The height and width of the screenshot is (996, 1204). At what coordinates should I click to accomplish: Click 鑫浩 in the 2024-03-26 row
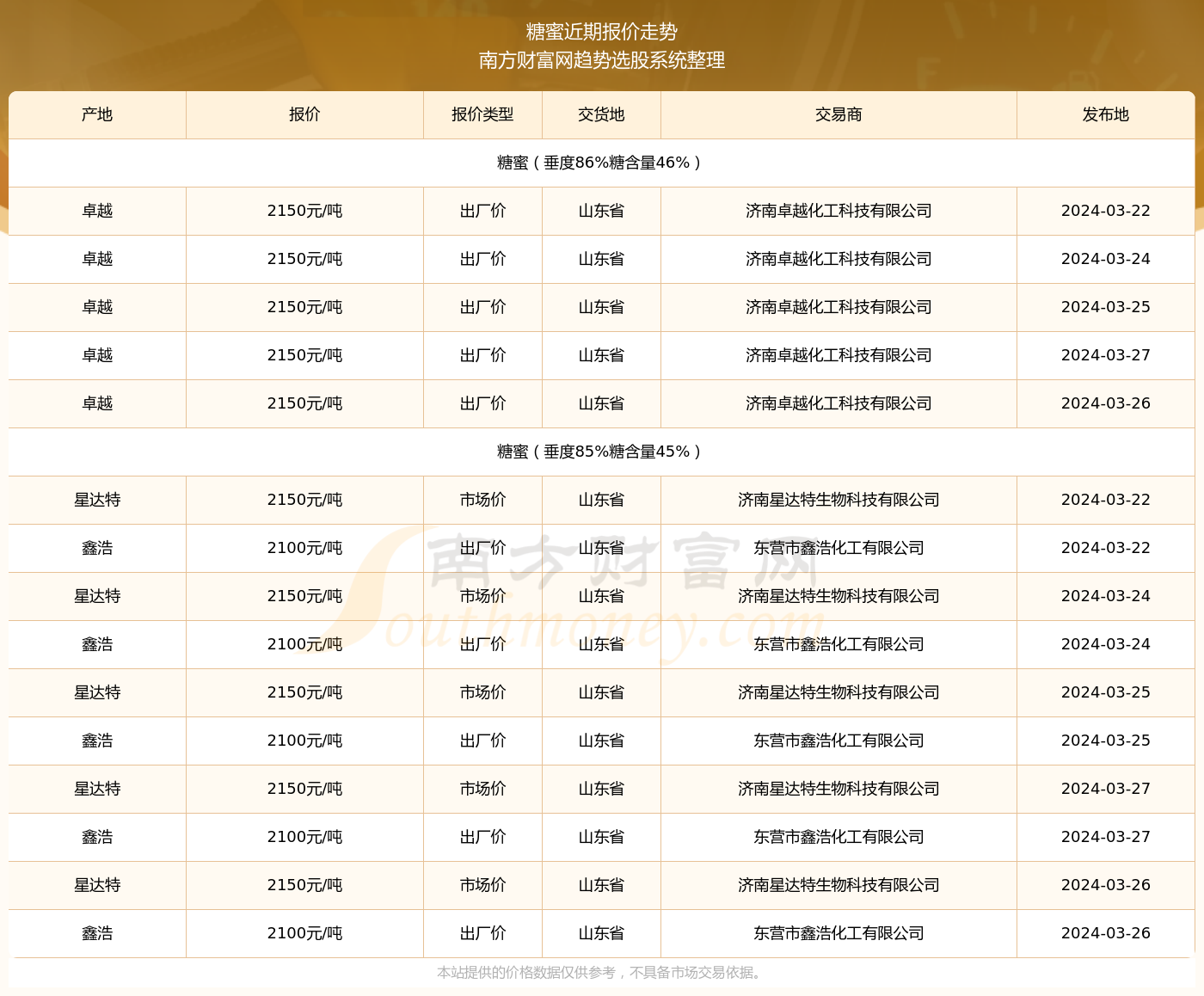[x=97, y=933]
